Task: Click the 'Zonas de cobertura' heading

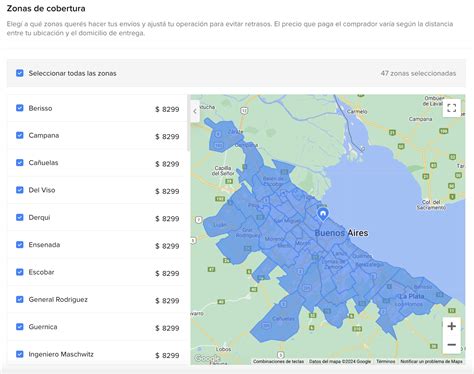Action: 46,8
